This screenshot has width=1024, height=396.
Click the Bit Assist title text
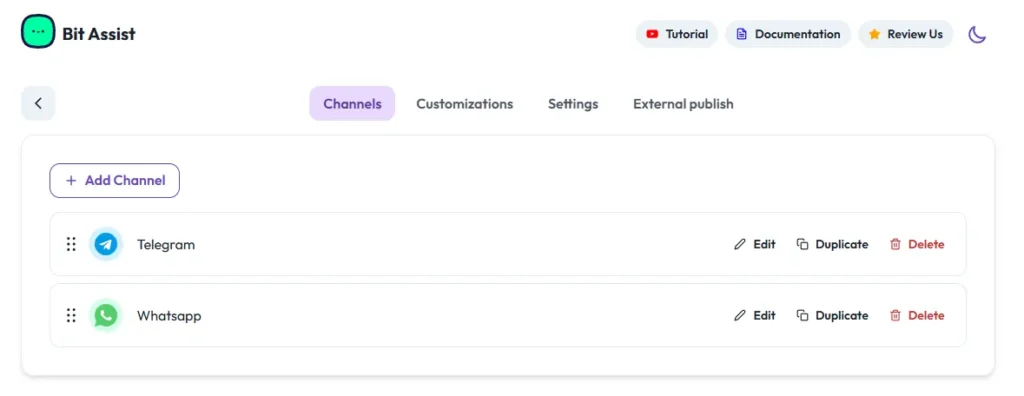pos(99,34)
